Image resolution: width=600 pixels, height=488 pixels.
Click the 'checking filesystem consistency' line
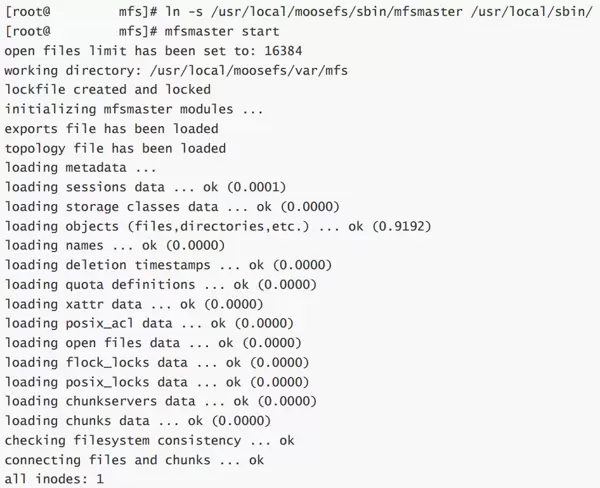point(149,440)
